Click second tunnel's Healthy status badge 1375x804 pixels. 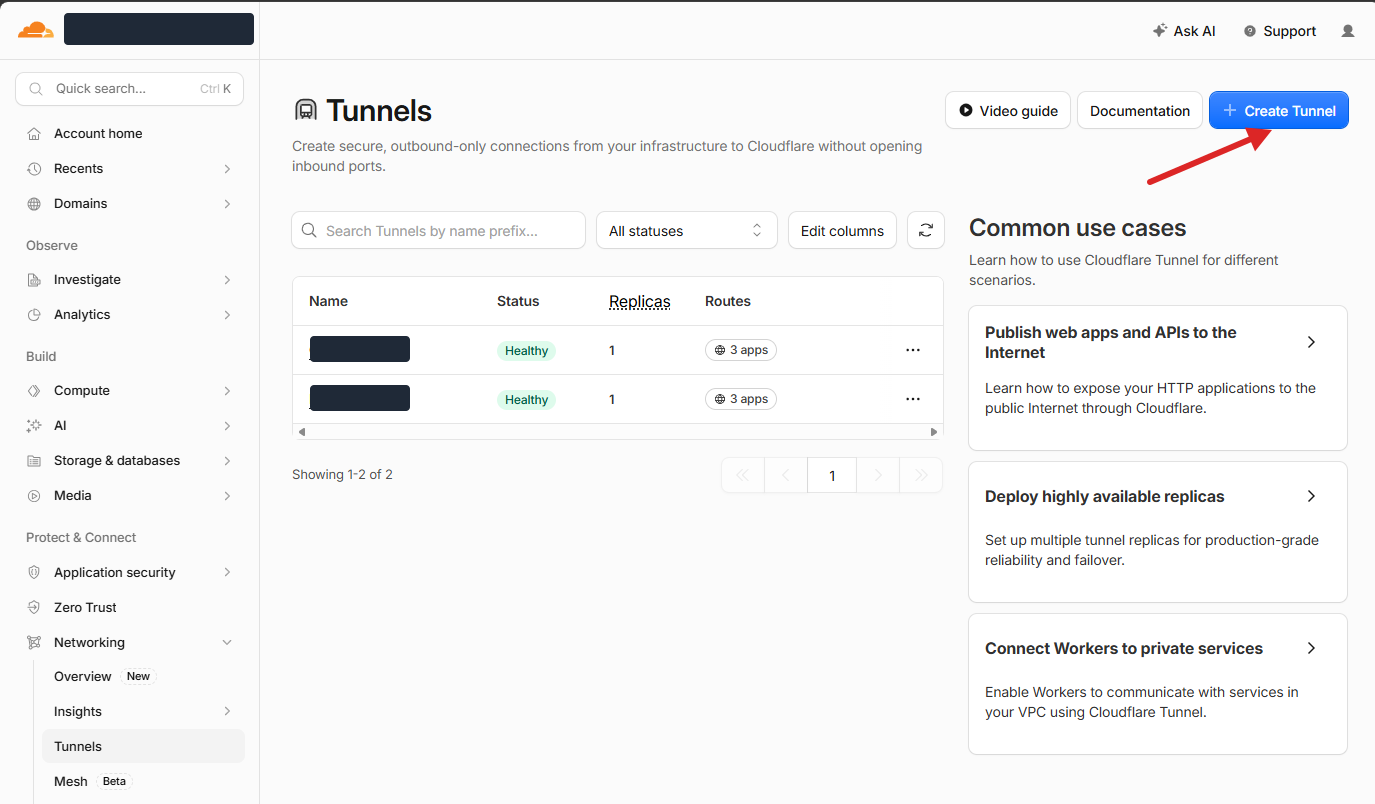point(526,400)
